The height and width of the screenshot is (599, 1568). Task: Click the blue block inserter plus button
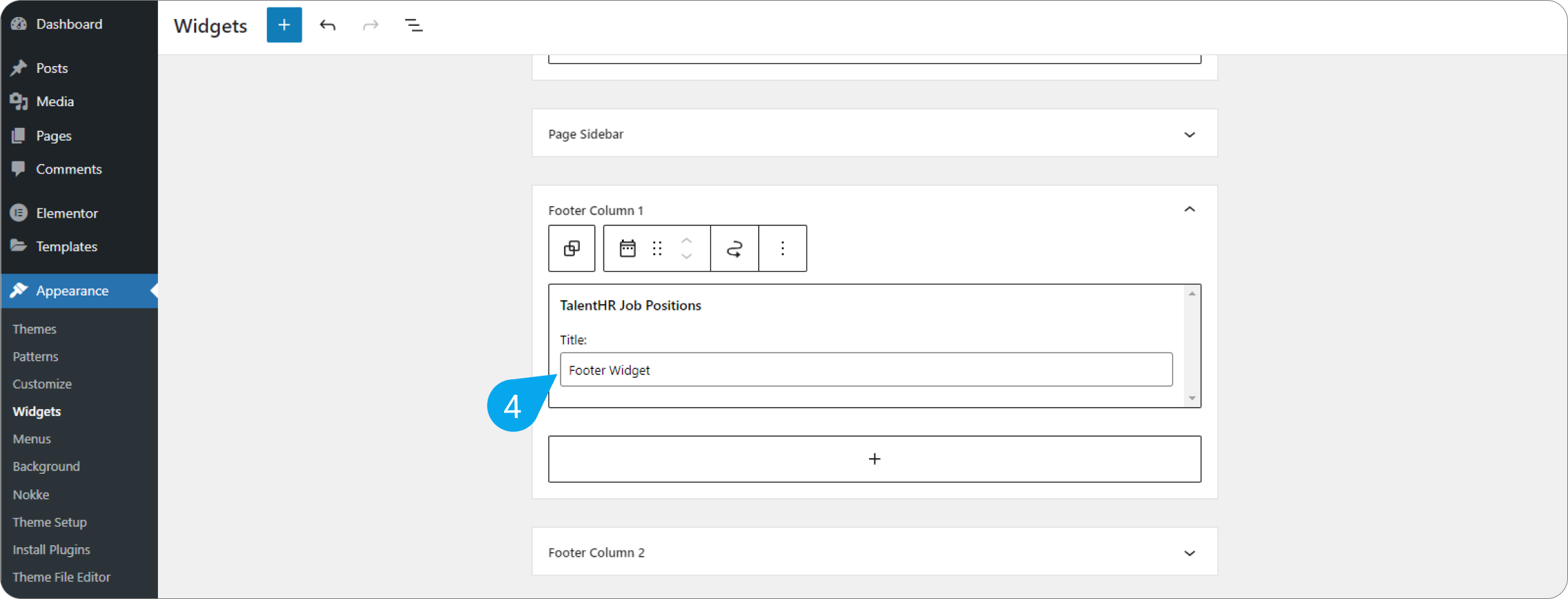tap(284, 25)
